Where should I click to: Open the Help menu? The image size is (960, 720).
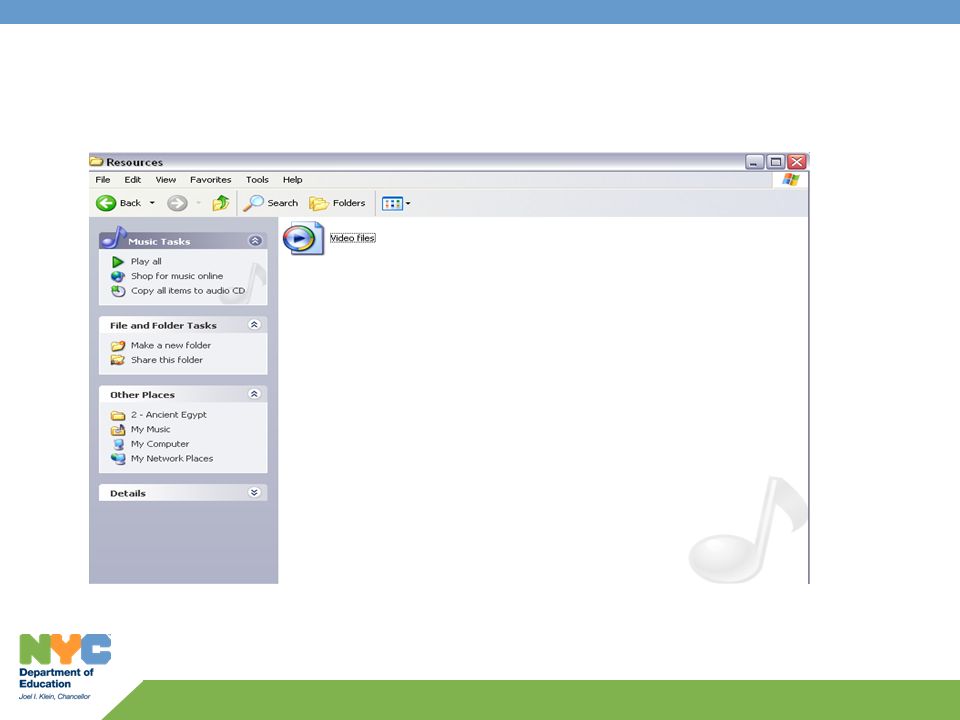pos(292,179)
